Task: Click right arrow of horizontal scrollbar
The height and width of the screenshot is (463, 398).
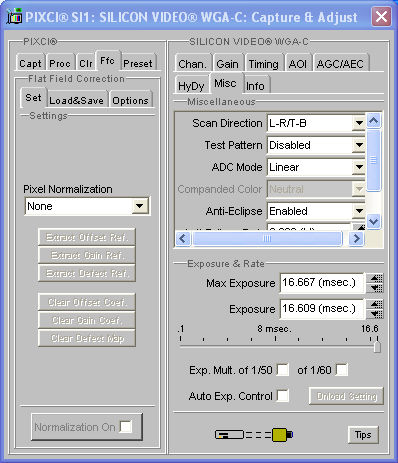Action: point(356,238)
